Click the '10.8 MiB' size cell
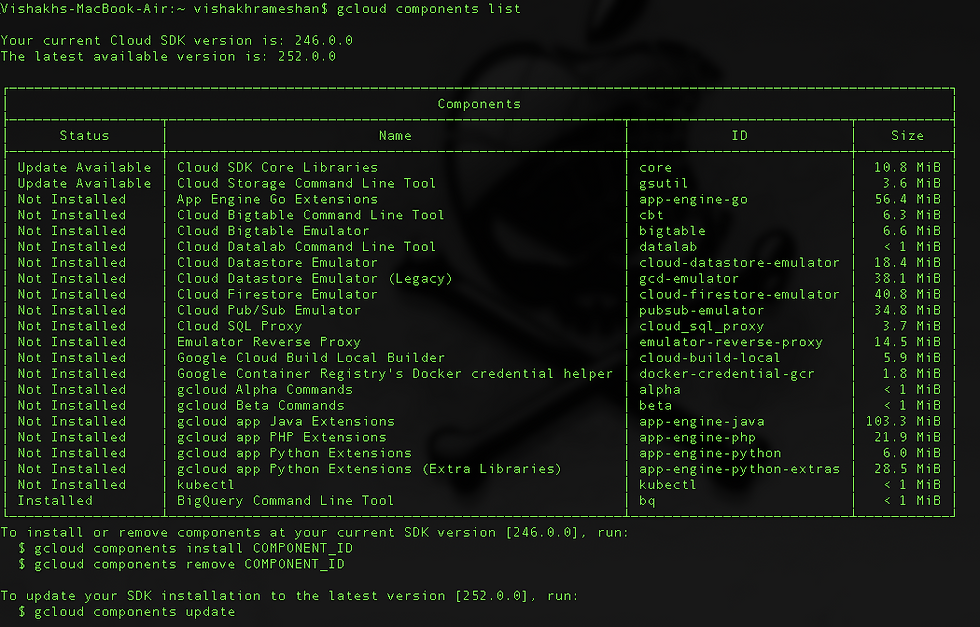This screenshot has height=627, width=980. (907, 168)
